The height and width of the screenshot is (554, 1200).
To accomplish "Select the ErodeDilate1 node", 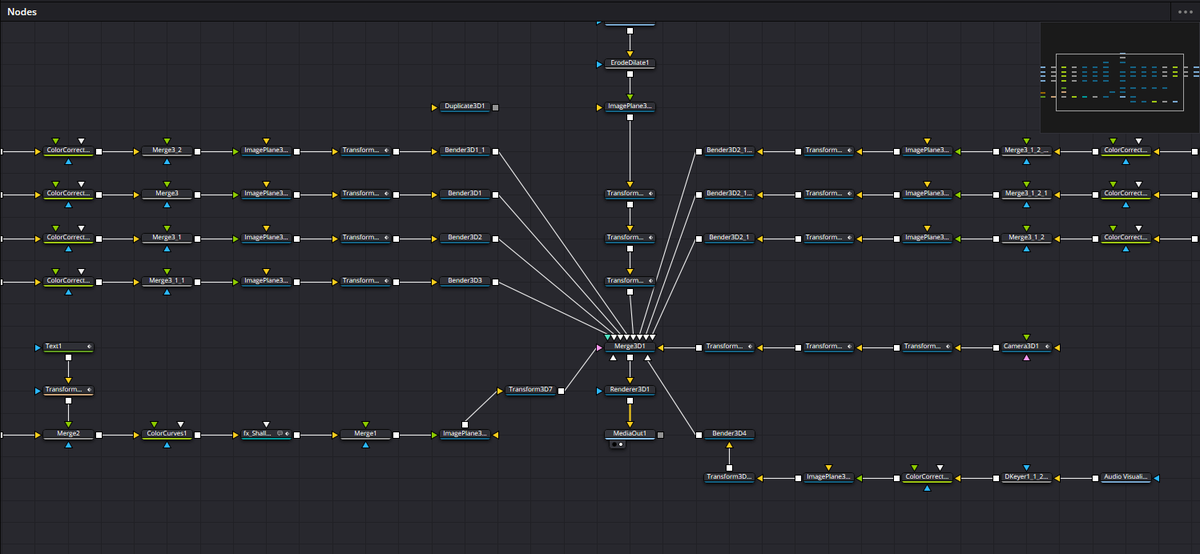I will [630, 63].
